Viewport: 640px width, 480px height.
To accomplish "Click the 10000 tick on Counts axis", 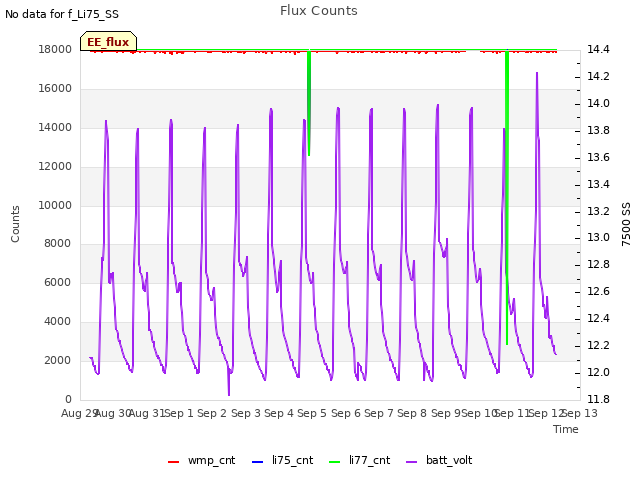I will (55, 205).
